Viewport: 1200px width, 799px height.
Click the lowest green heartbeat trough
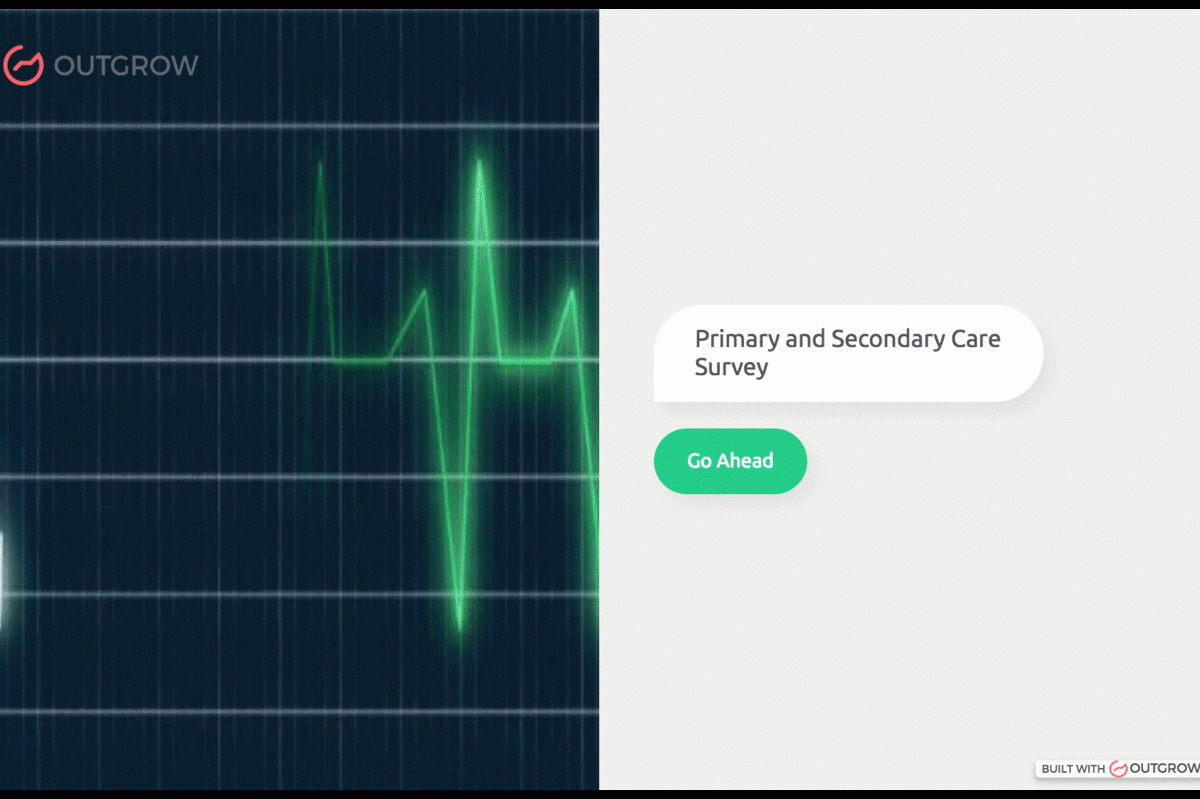pos(459,627)
